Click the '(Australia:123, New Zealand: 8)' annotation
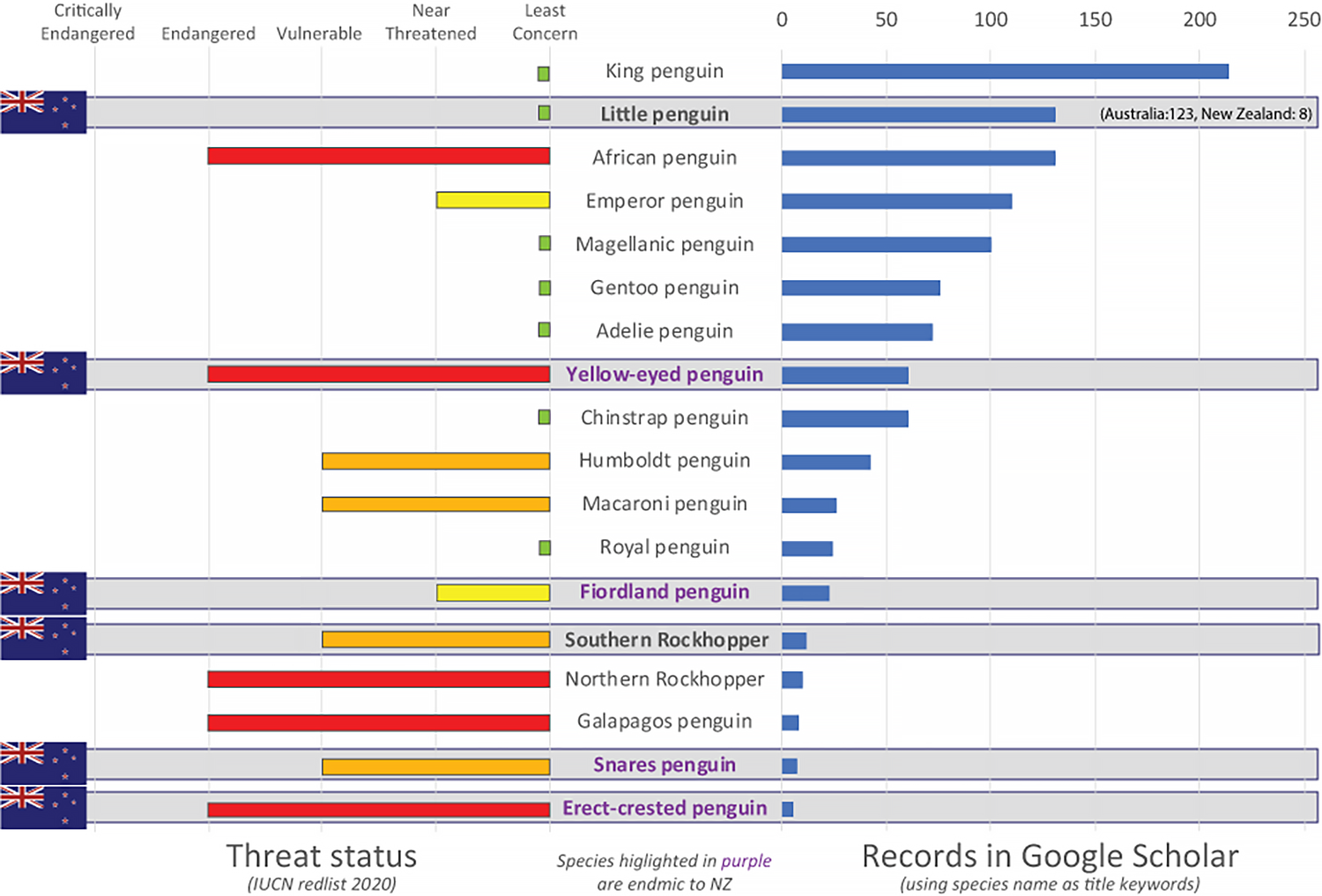The image size is (1322, 896). (x=1206, y=114)
